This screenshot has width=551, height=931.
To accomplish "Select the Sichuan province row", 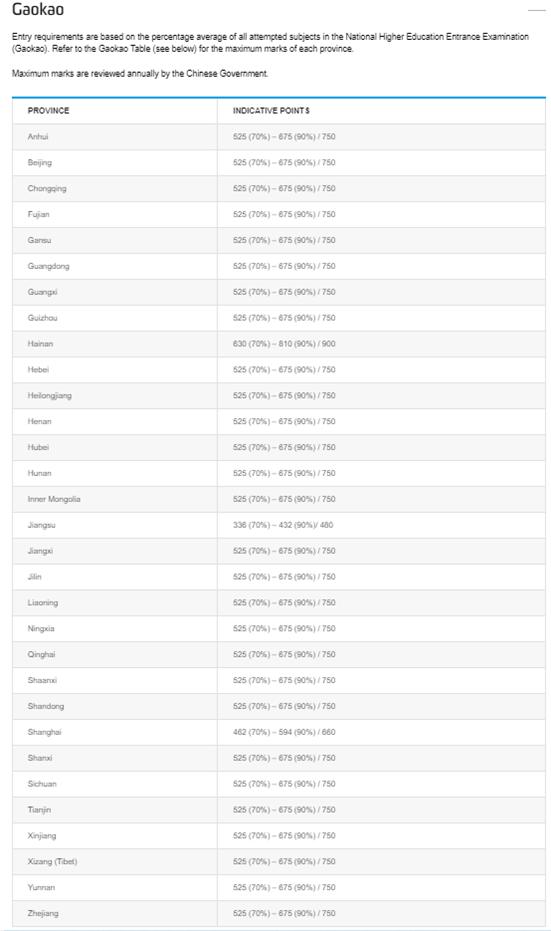I will click(x=278, y=784).
